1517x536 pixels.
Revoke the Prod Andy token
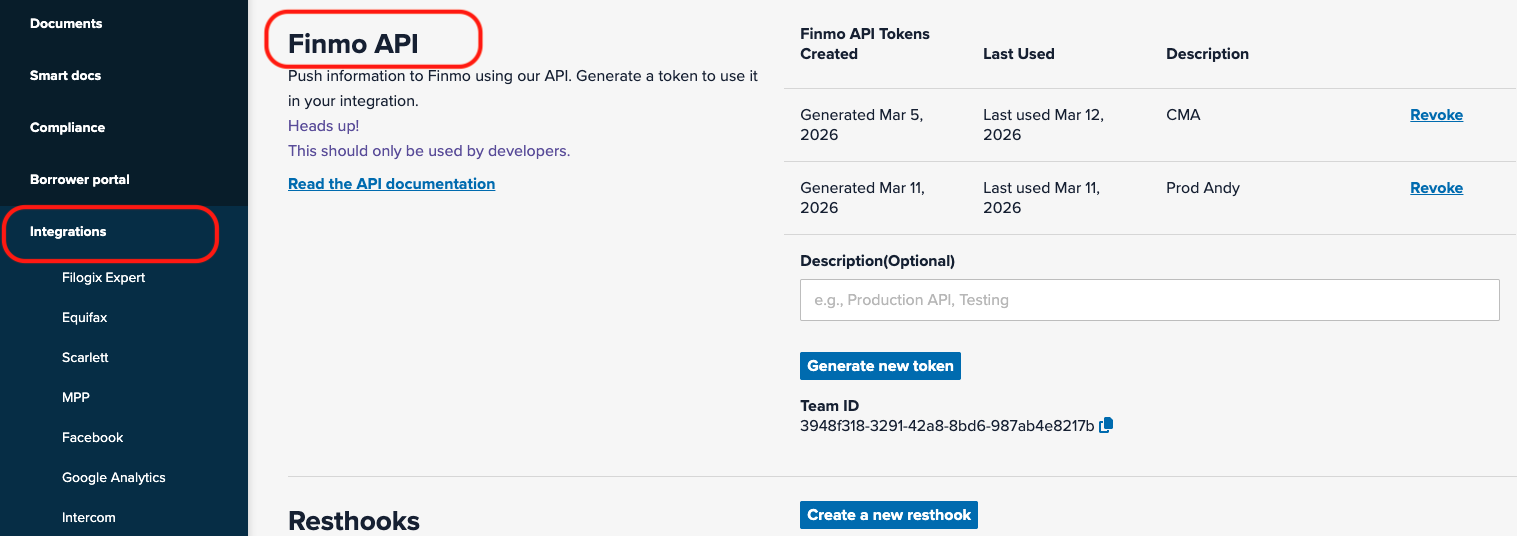tap(1436, 188)
